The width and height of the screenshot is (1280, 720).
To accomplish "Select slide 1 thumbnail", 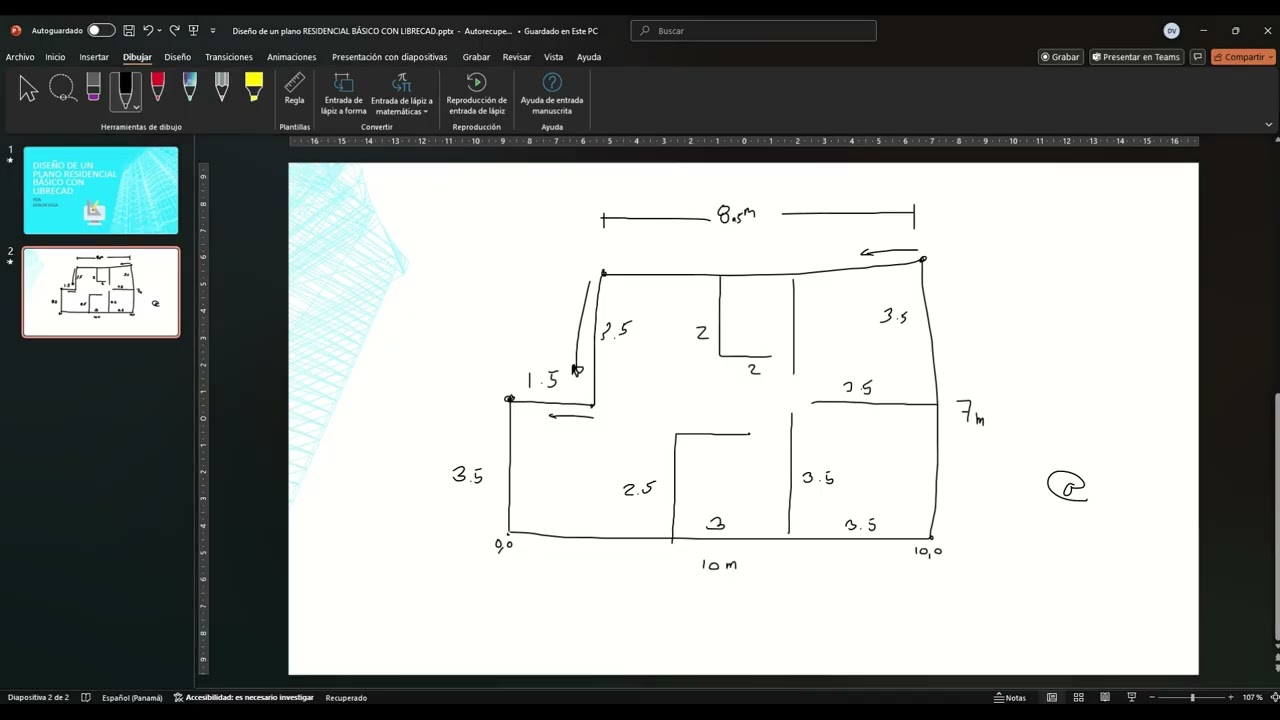I will click(101, 190).
